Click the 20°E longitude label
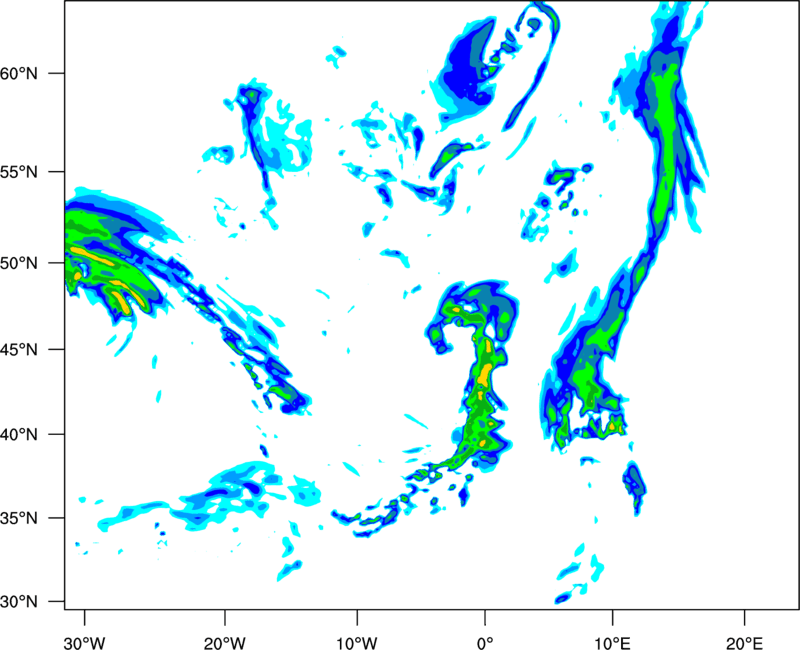 [744, 643]
